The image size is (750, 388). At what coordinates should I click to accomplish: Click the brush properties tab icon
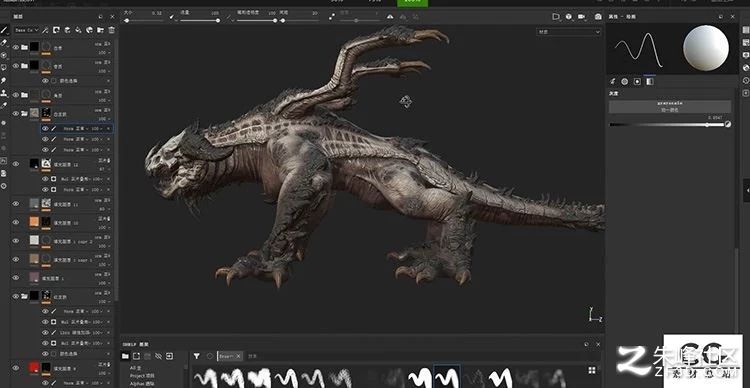[613, 81]
